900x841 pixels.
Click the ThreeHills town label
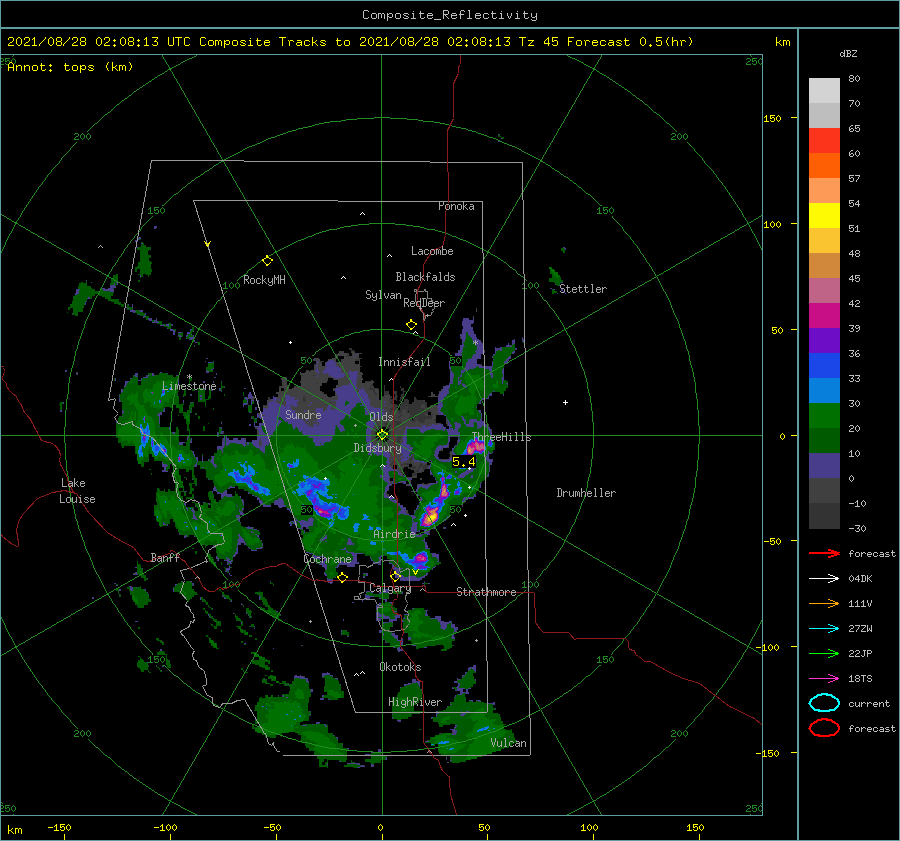pyautogui.click(x=502, y=437)
